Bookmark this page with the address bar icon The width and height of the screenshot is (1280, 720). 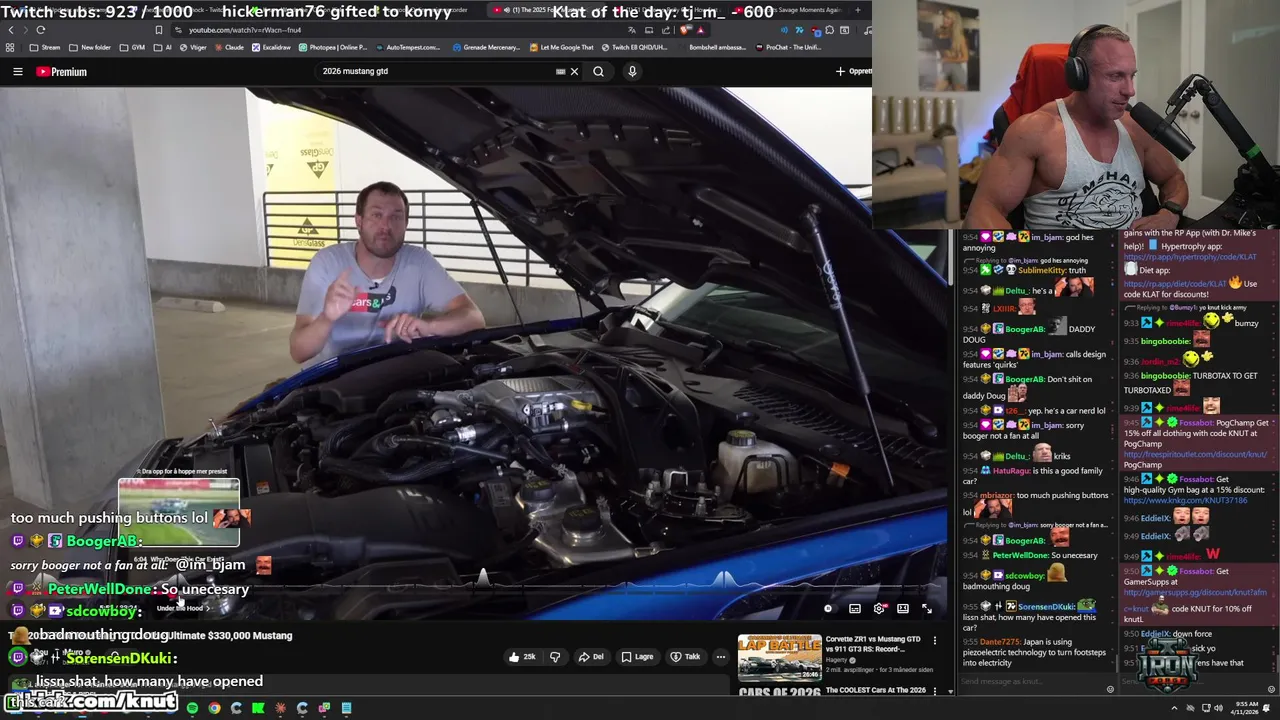(159, 30)
